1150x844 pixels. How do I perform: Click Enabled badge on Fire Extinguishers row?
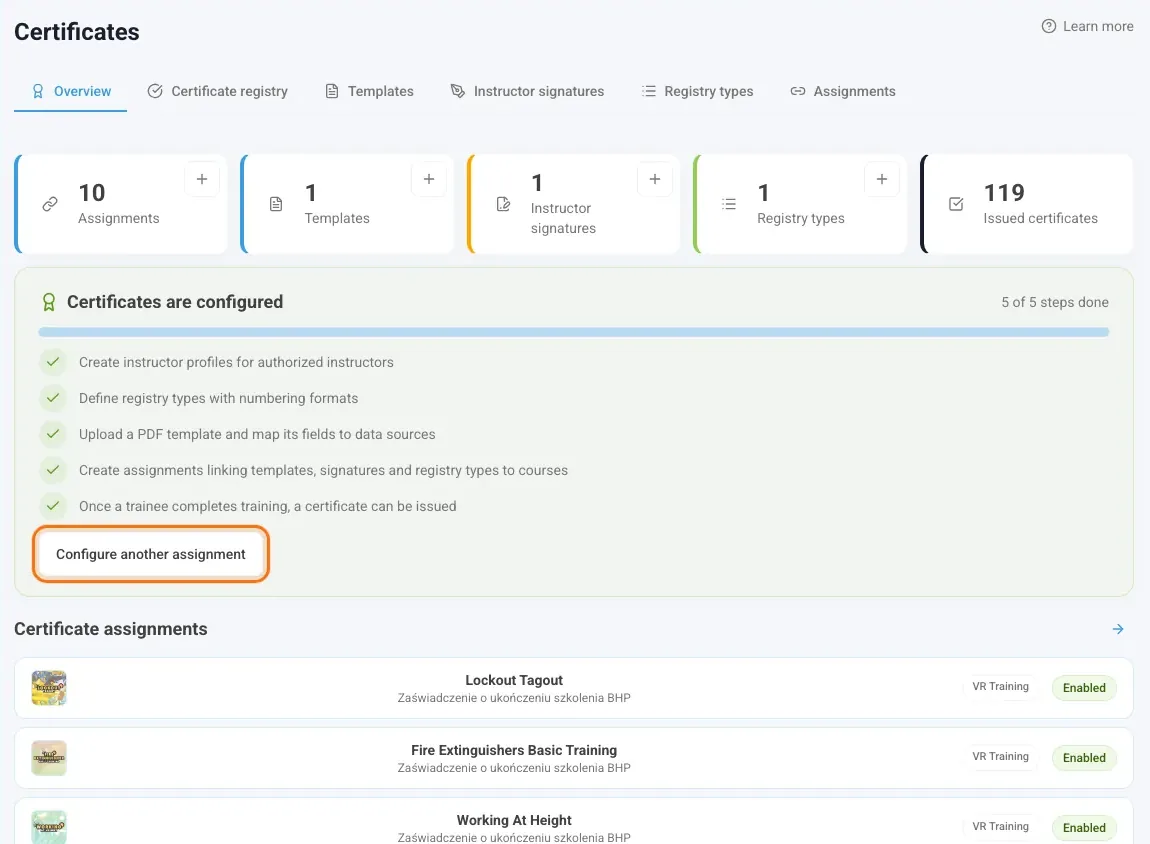click(1084, 757)
